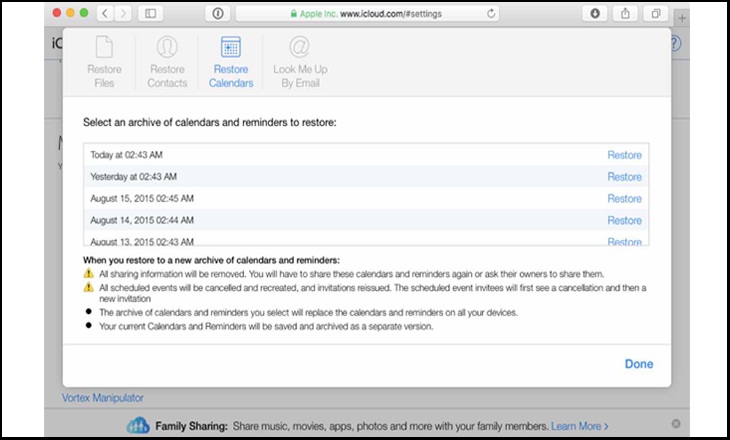Open iCloud help question mark
730x440 pixels.
[x=676, y=44]
